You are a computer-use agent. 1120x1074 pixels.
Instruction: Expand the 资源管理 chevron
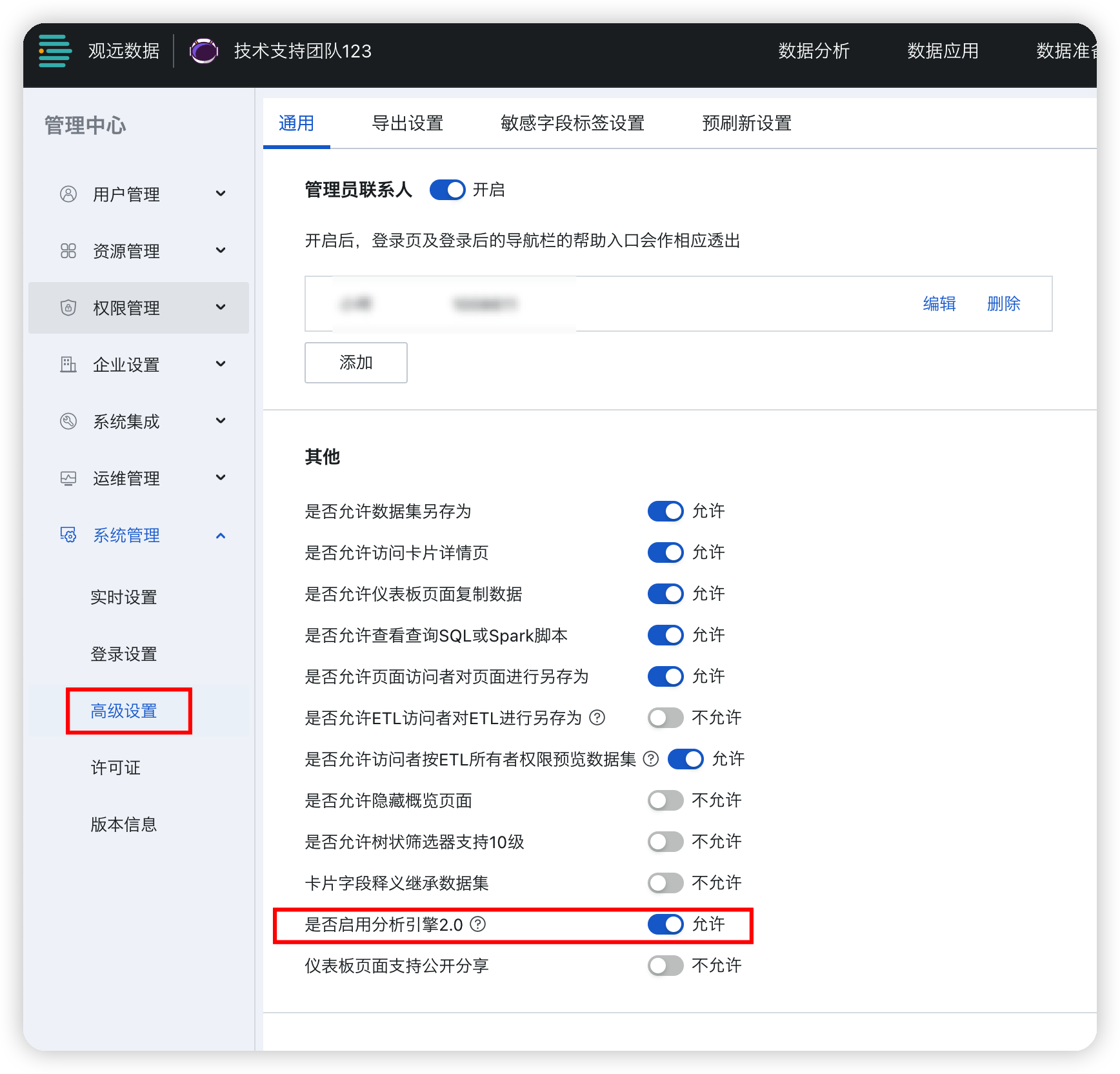pyautogui.click(x=221, y=250)
